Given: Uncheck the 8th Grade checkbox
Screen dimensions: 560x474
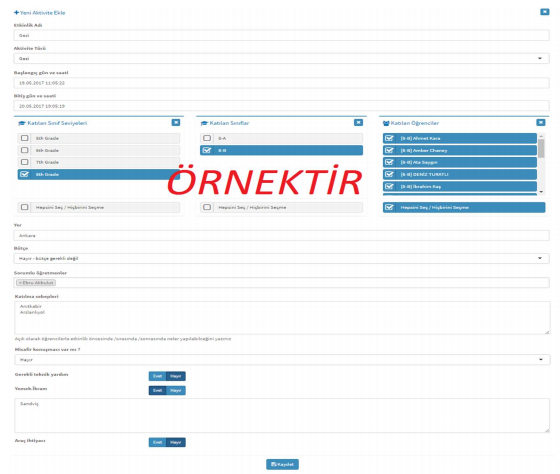Looking at the screenshot, I should 25,174.
